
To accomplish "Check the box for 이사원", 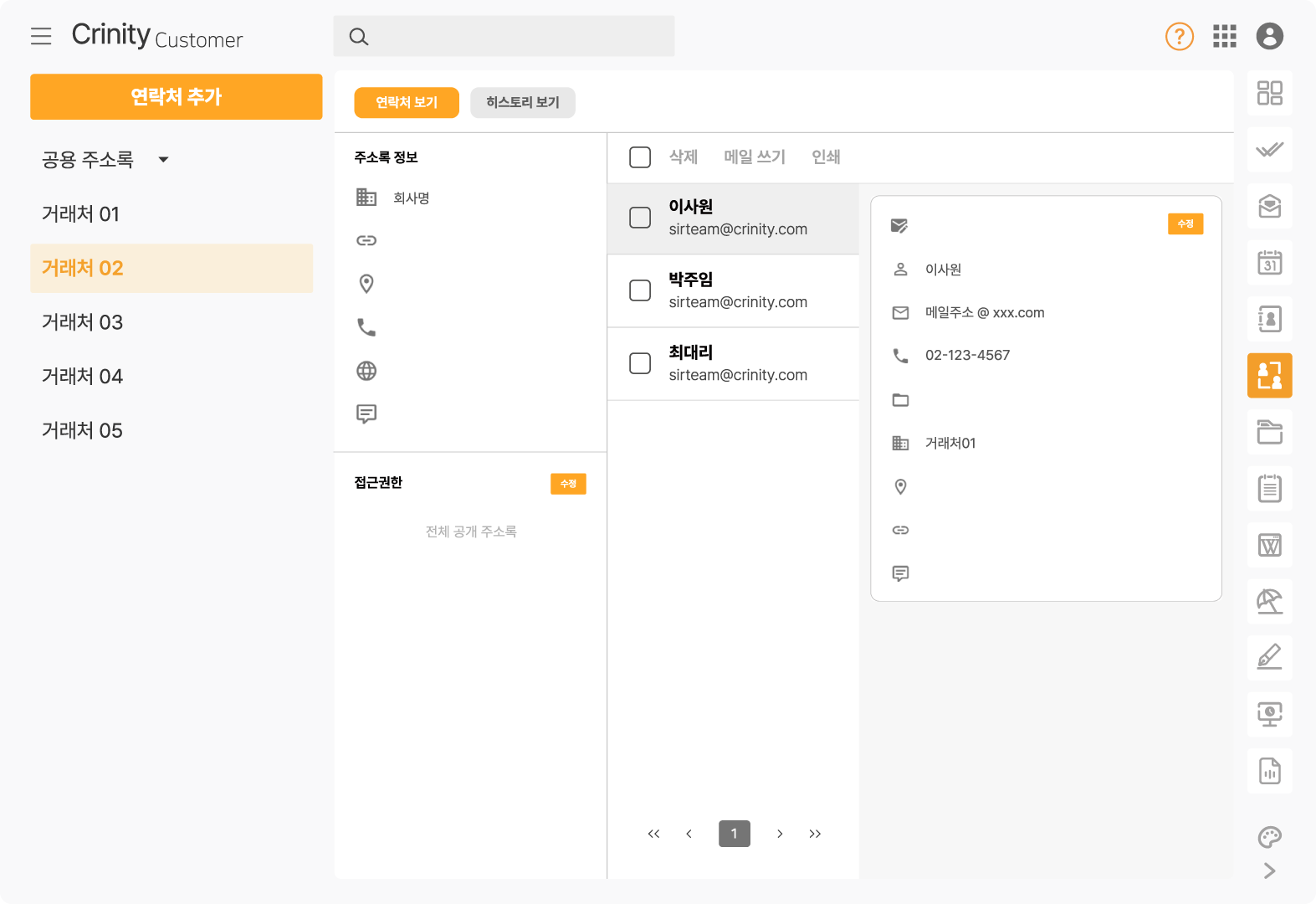I will click(640, 218).
